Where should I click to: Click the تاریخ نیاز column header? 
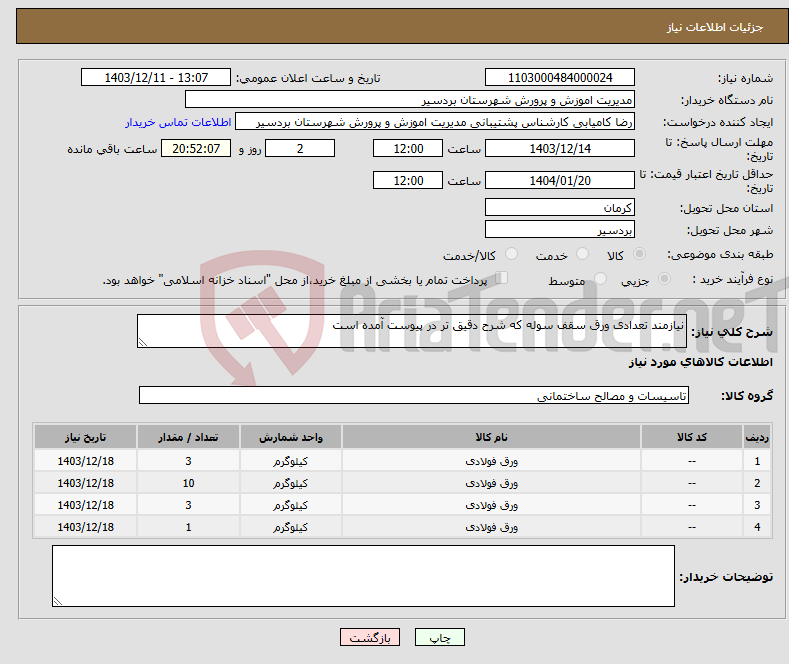click(85, 437)
